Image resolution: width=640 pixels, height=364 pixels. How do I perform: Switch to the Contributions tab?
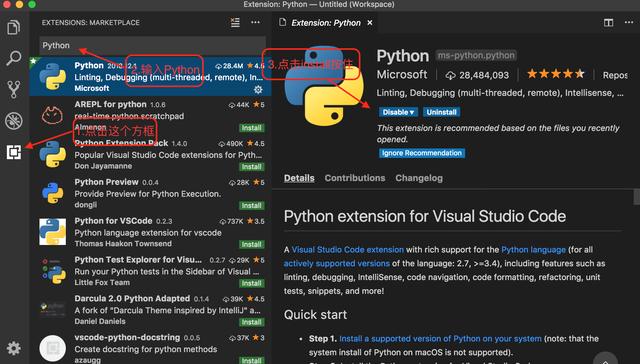[355, 178]
